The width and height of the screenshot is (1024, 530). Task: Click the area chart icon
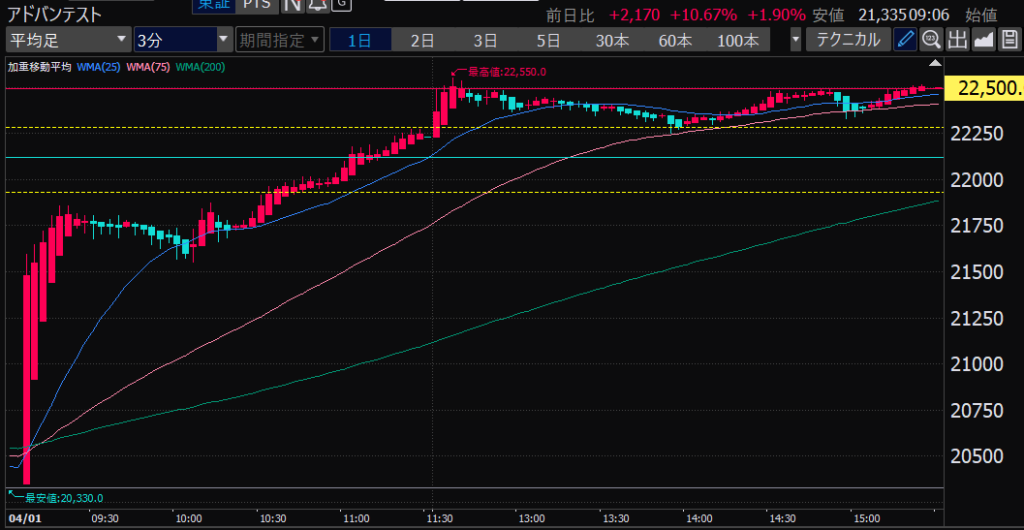[983, 40]
